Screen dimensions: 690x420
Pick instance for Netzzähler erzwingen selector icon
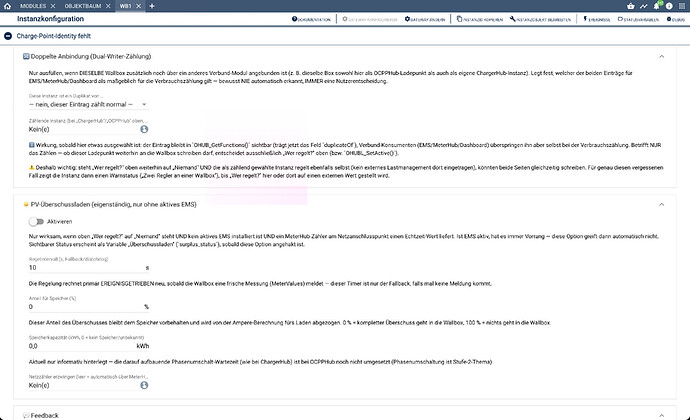click(144, 385)
